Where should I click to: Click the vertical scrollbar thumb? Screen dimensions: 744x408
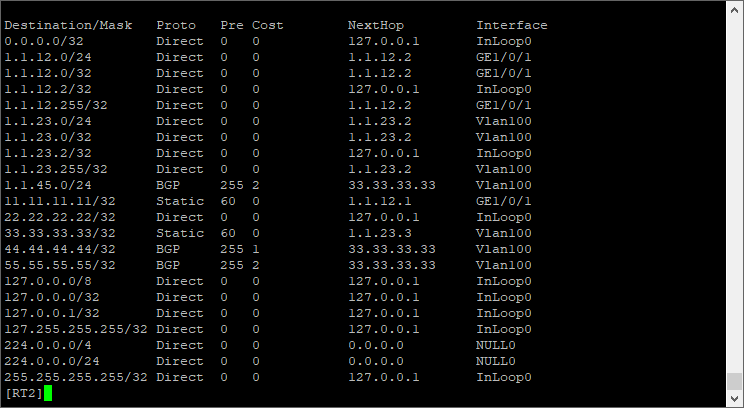tap(735, 380)
